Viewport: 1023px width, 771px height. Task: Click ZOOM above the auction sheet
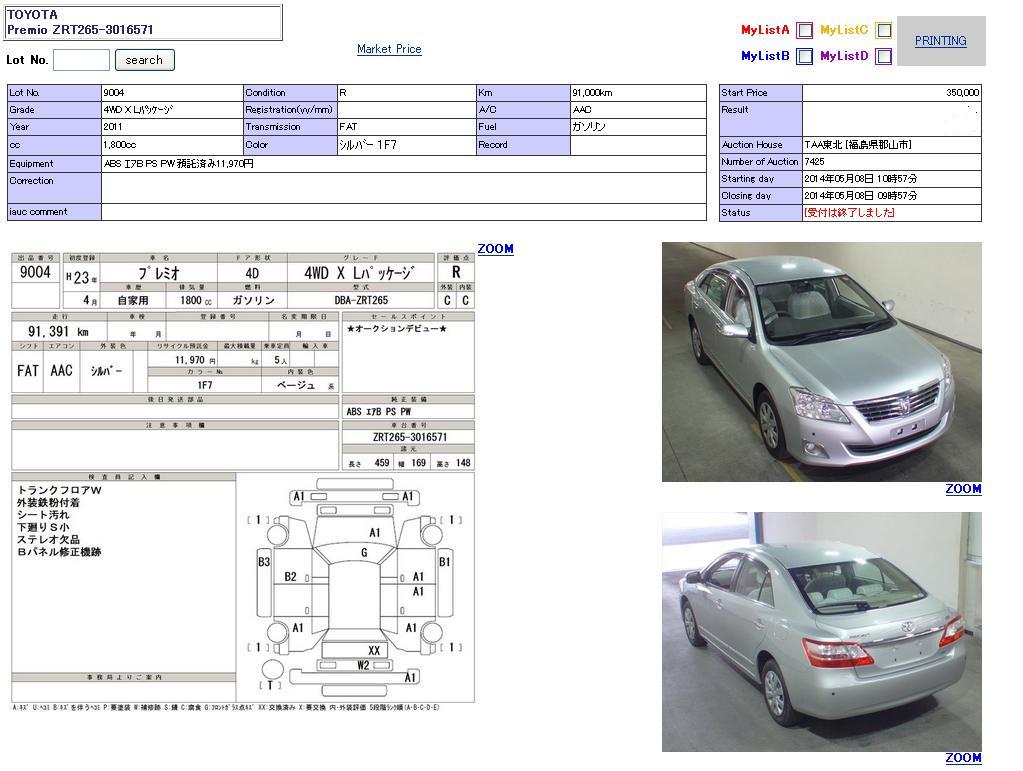(495, 249)
